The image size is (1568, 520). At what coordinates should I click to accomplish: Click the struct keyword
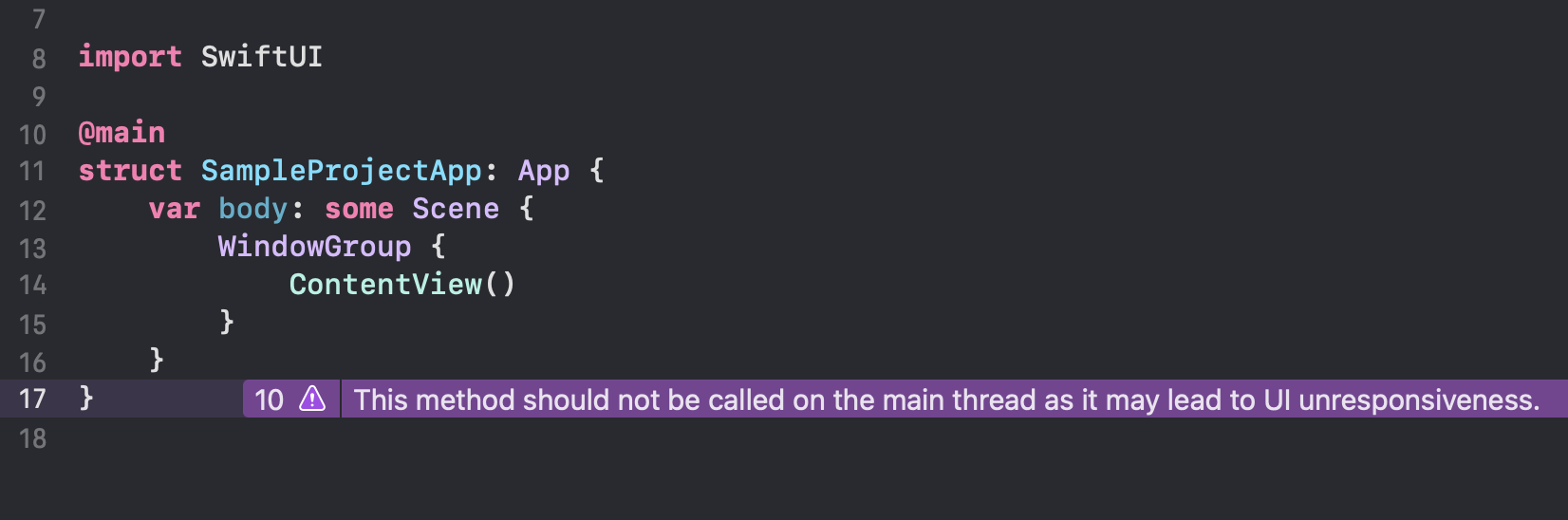click(130, 171)
